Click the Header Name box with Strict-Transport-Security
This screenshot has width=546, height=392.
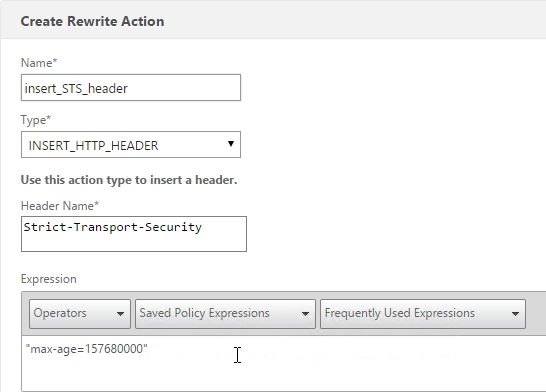coord(134,234)
